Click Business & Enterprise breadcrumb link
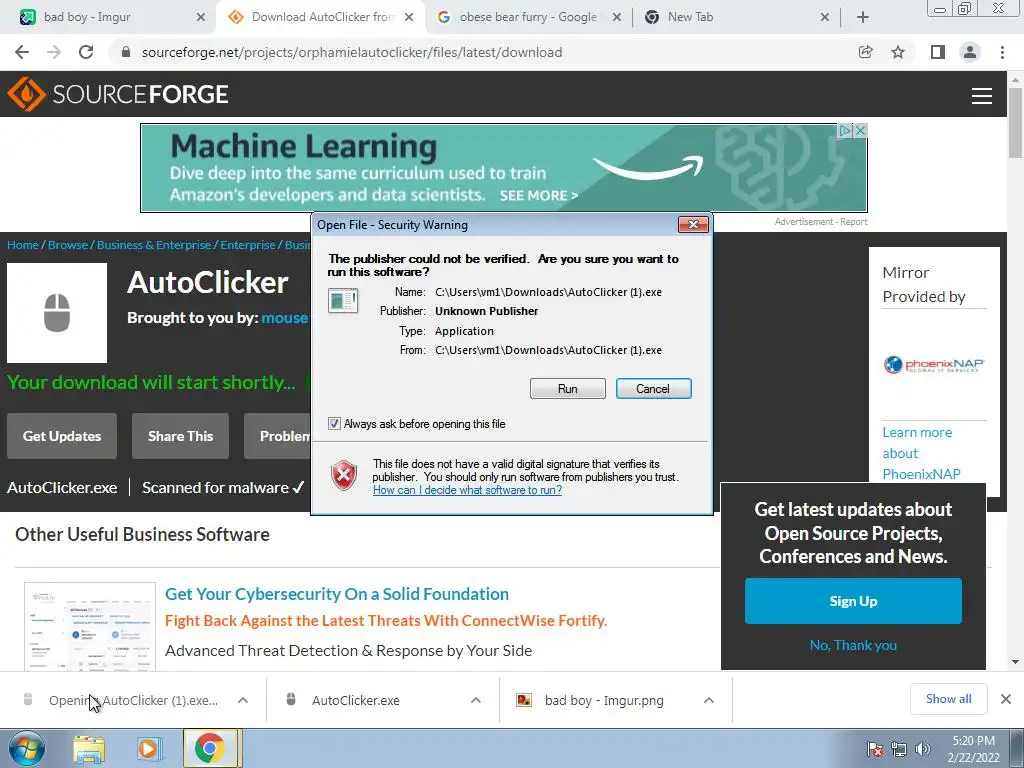Viewport: 1024px width, 768px height. click(x=154, y=245)
